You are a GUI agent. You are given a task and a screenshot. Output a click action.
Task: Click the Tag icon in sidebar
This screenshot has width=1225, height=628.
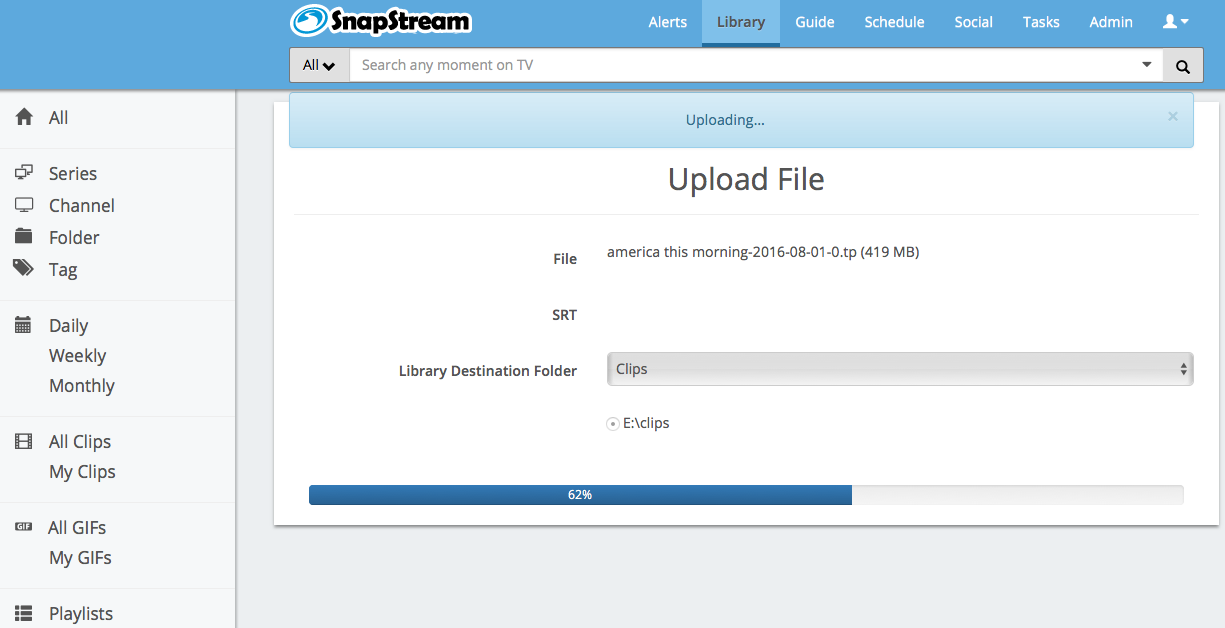pyautogui.click(x=24, y=269)
